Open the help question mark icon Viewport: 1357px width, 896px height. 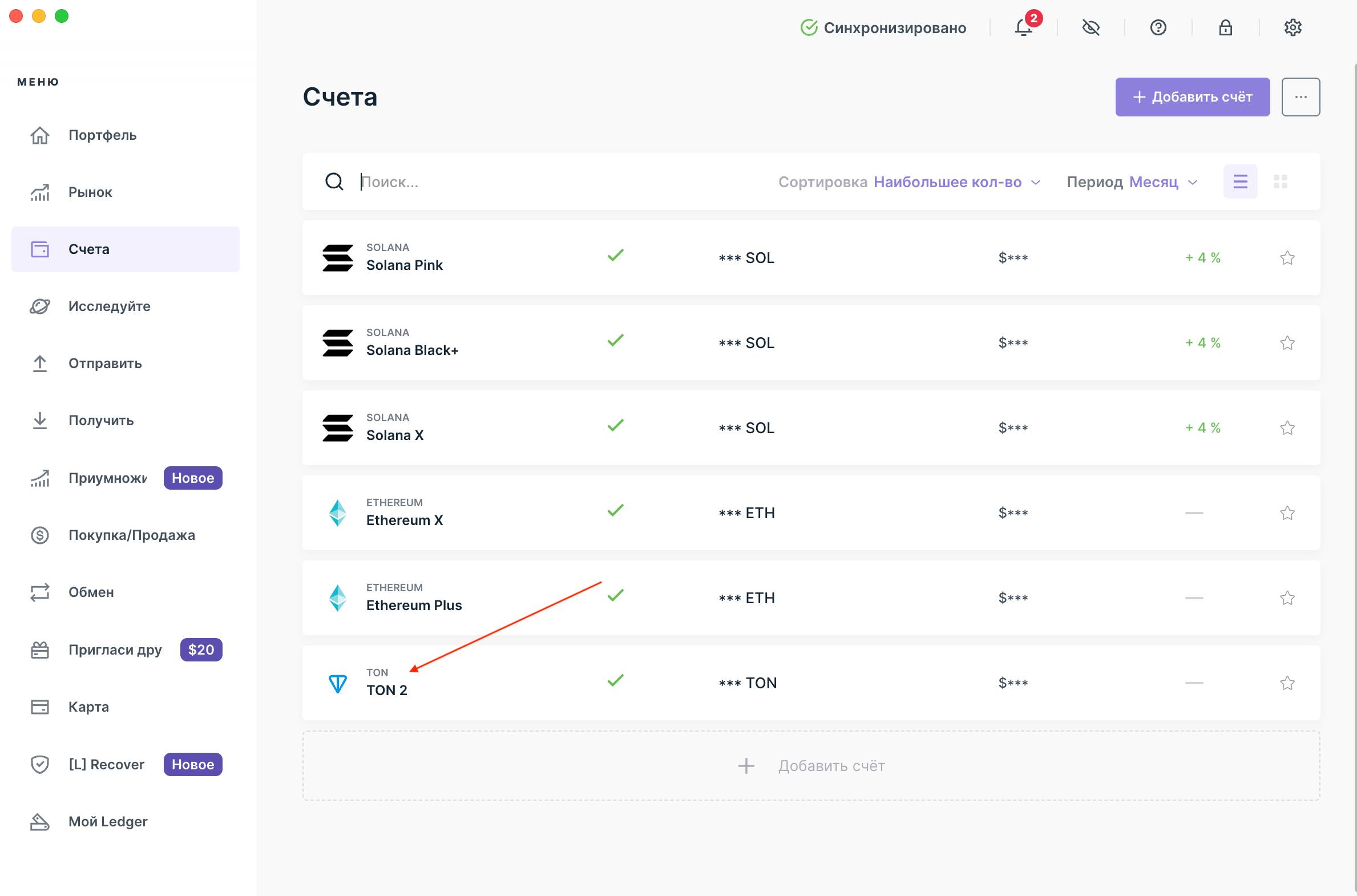[x=1158, y=27]
